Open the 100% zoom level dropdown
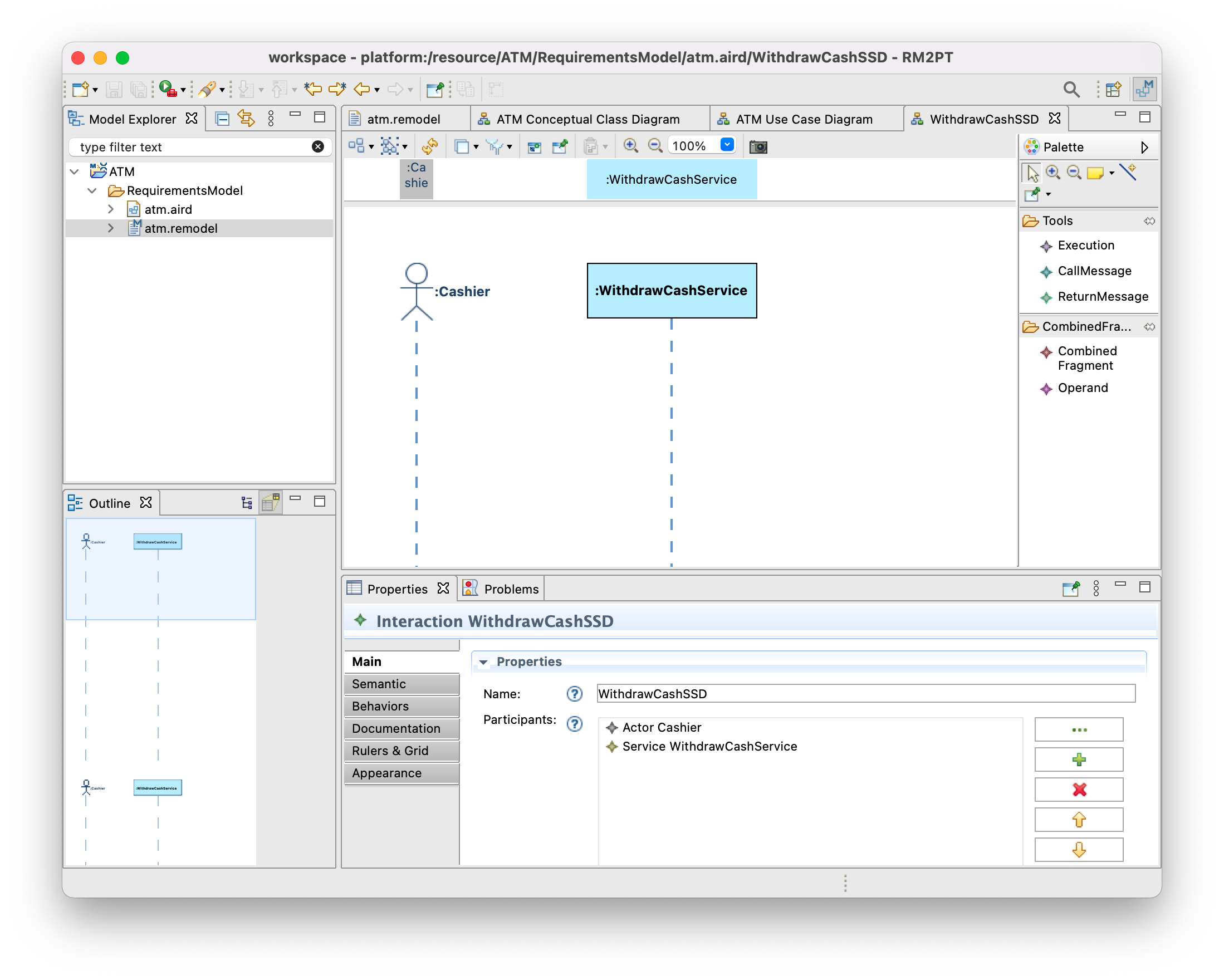The height and width of the screenshot is (980, 1224). tap(727, 145)
